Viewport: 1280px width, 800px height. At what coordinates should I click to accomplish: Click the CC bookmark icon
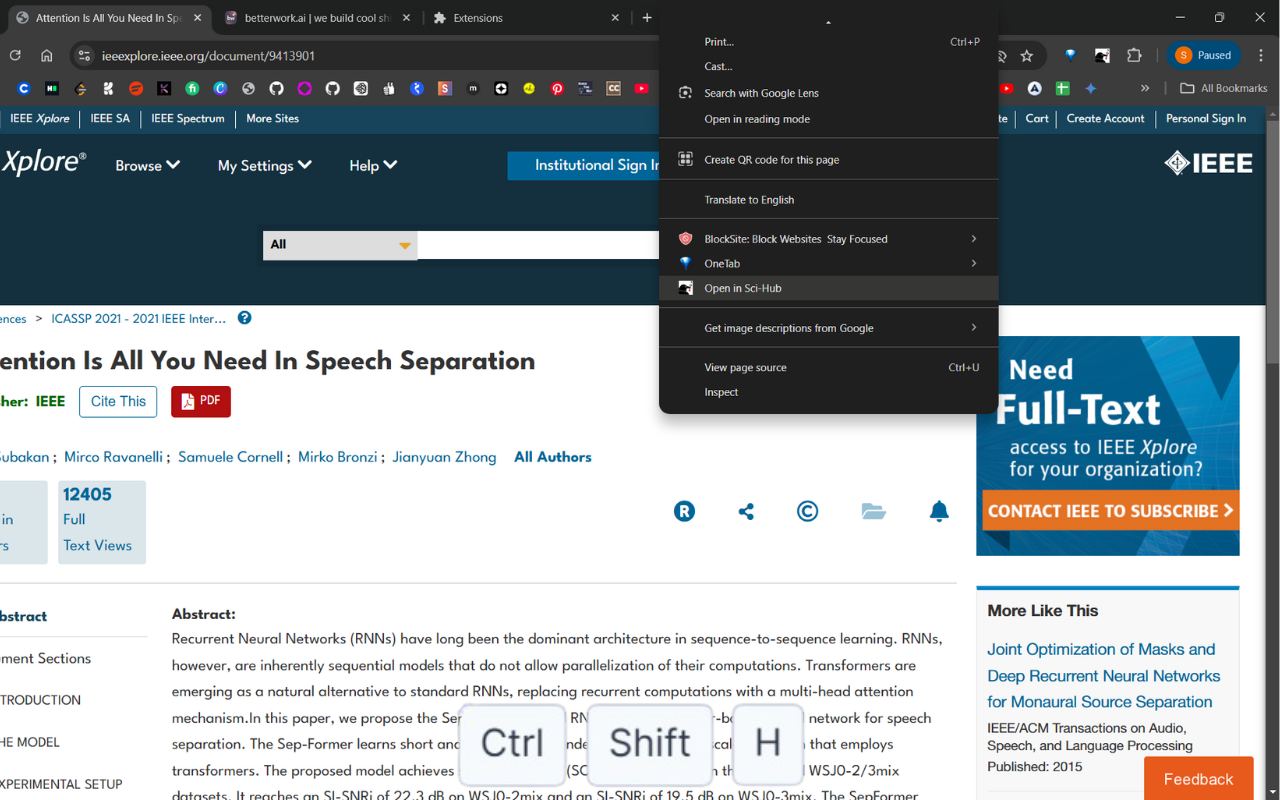coord(614,89)
